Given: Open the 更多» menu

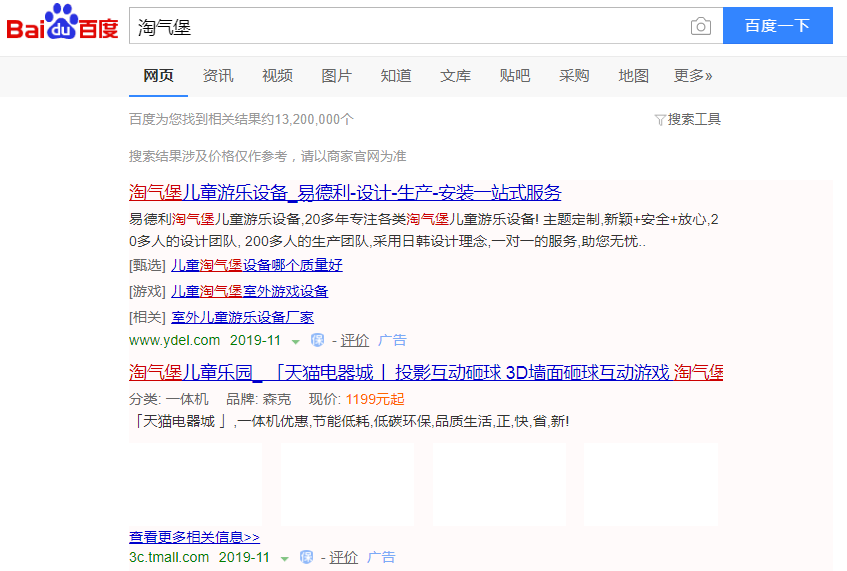Looking at the screenshot, I should 693,76.
